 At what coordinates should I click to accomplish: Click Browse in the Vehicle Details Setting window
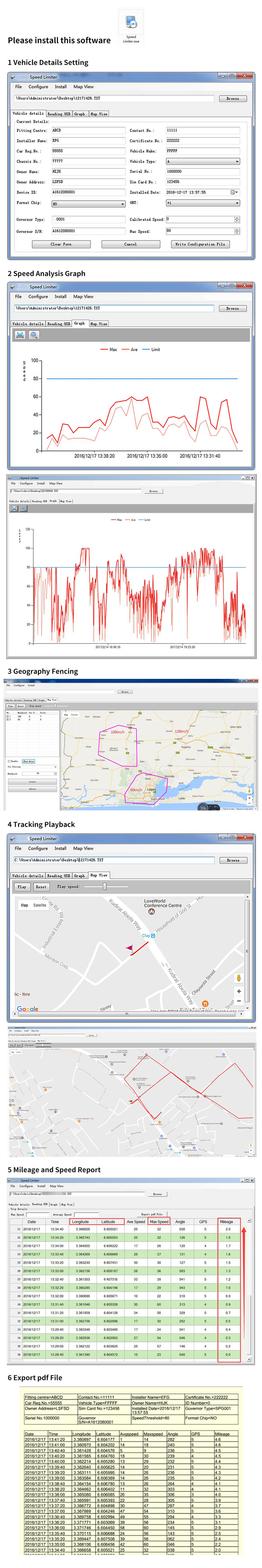pos(233,98)
